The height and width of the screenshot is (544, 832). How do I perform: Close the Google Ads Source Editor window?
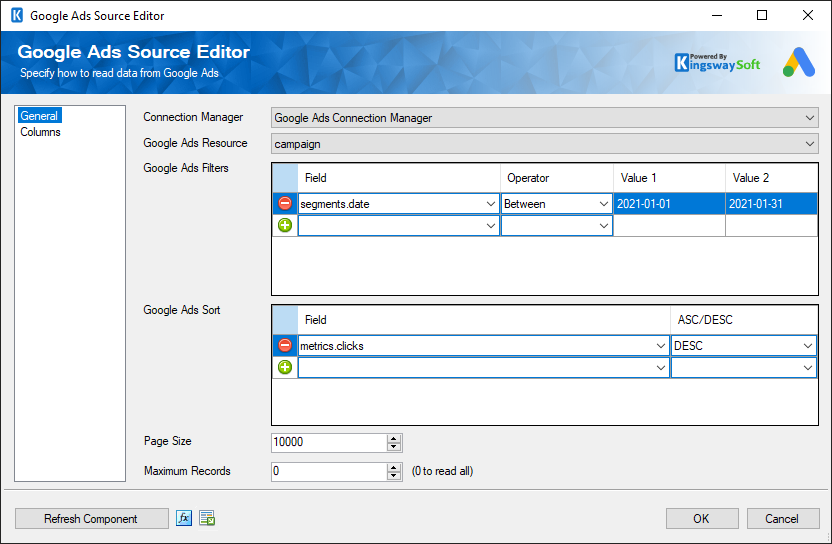click(x=808, y=15)
